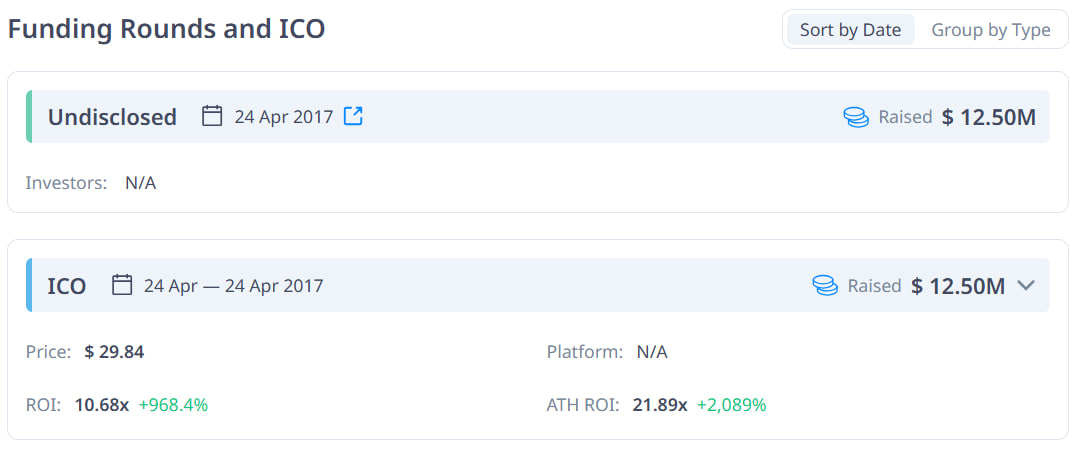Open the external link icon beside 24 Apr 2017

353,116
